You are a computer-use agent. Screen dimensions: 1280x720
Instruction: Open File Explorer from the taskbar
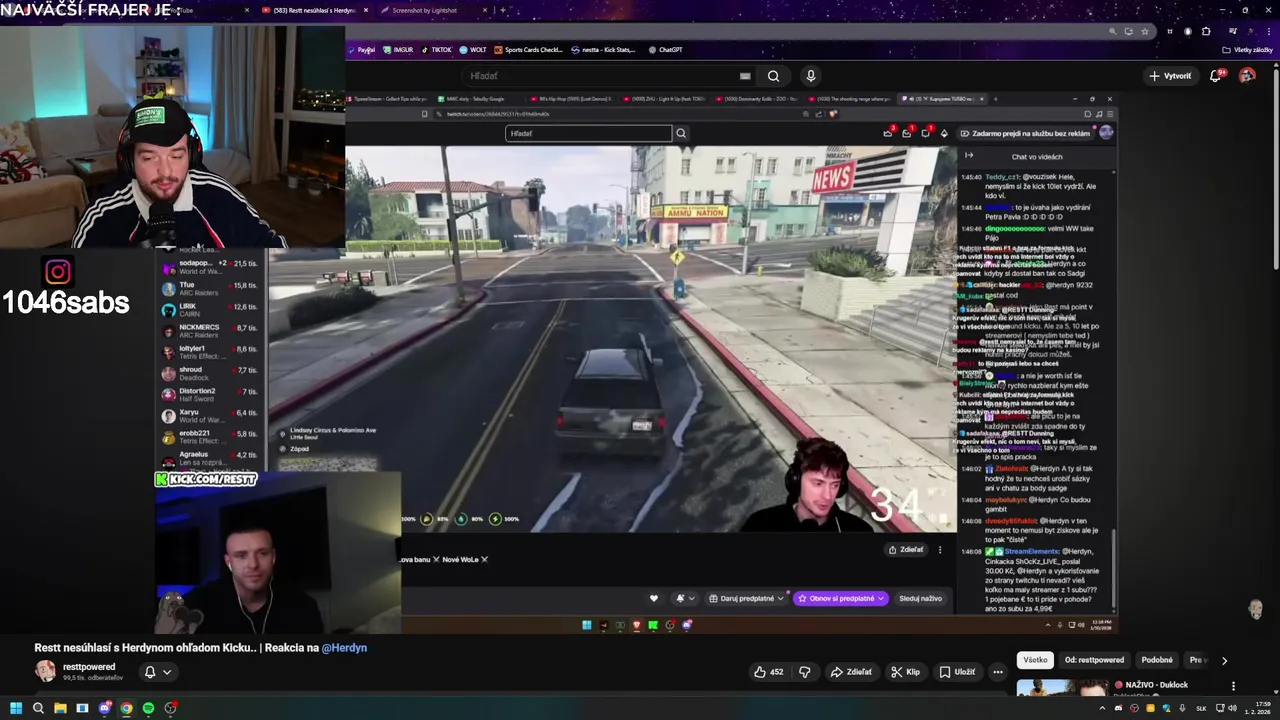pos(60,708)
